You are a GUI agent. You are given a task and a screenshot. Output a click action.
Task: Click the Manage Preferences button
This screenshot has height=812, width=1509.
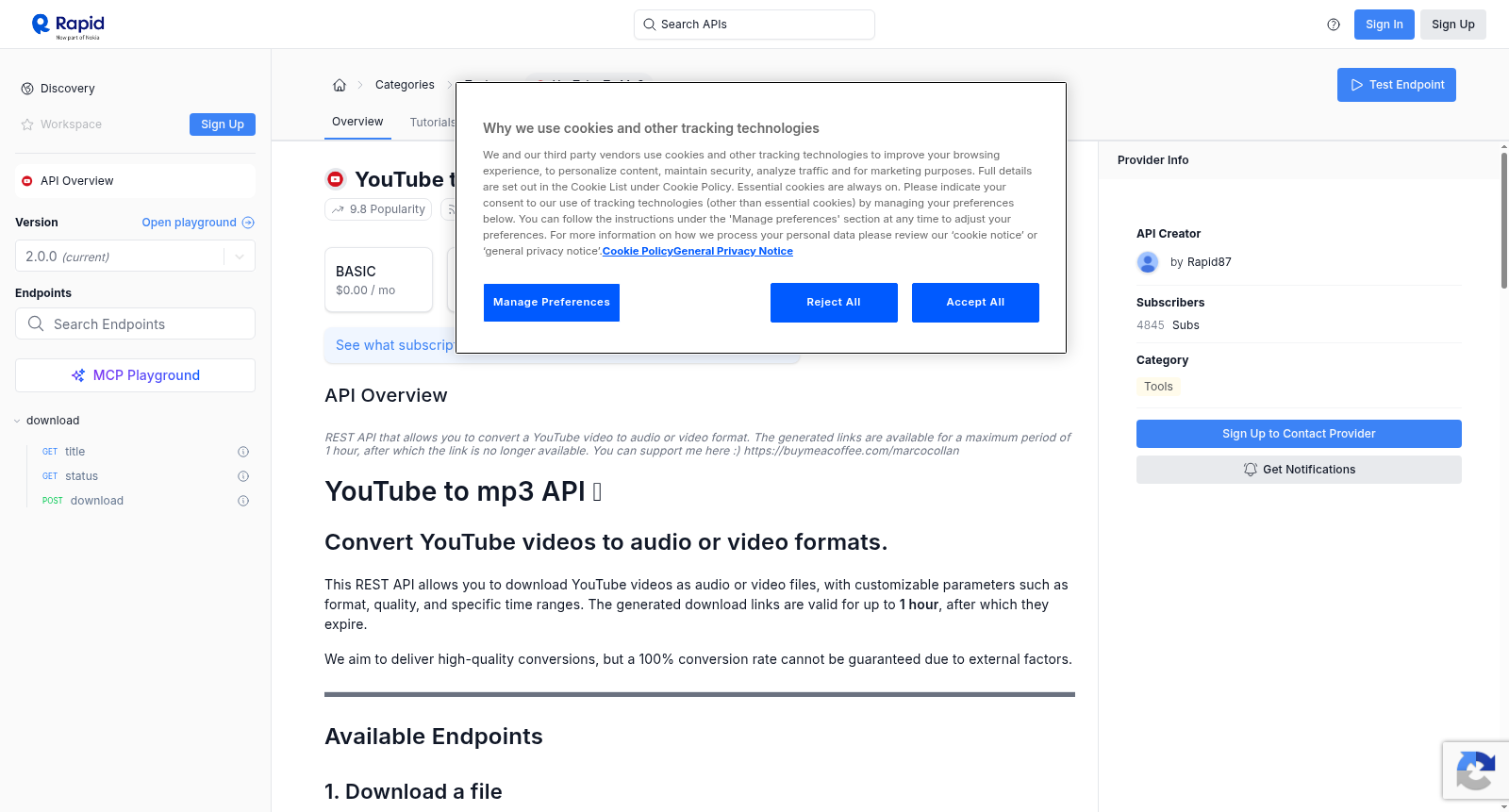[x=552, y=303]
